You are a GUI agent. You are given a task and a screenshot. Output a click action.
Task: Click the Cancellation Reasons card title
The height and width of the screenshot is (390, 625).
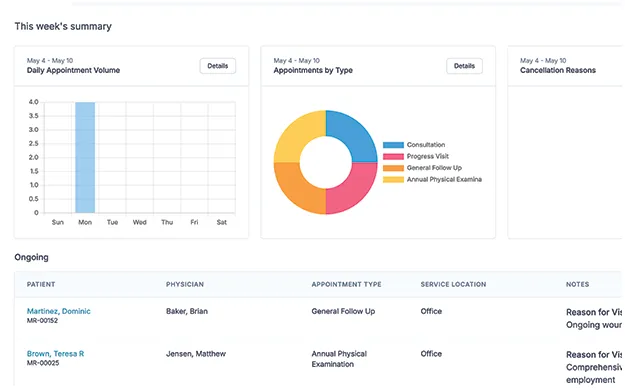click(558, 70)
